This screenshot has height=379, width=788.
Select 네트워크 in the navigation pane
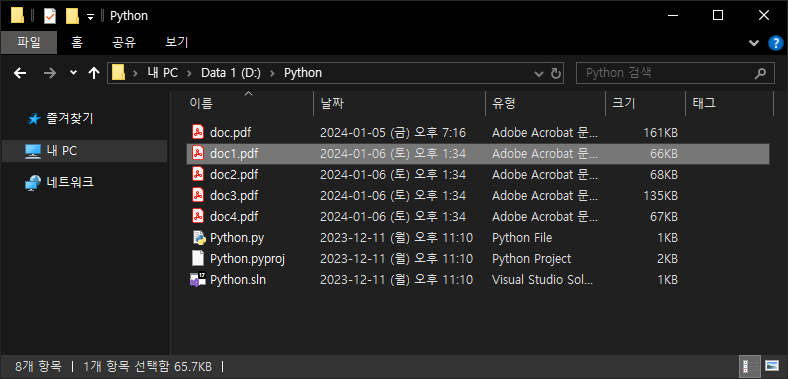point(69,182)
